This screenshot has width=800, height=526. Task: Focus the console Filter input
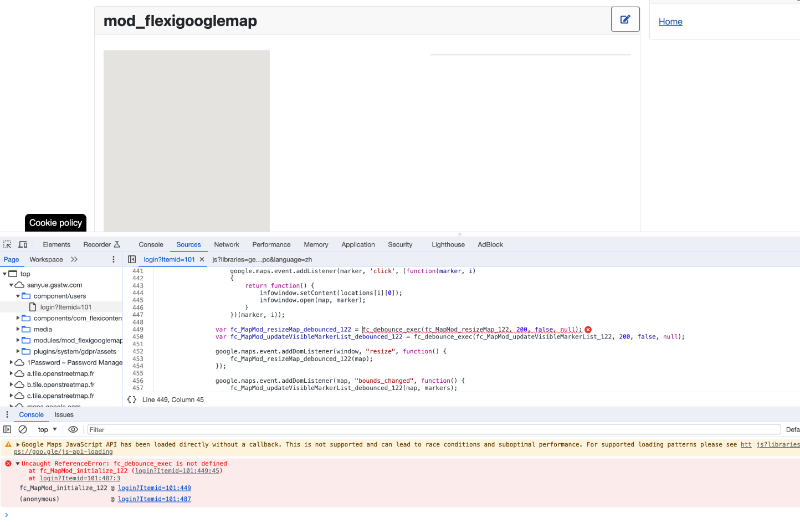434,430
